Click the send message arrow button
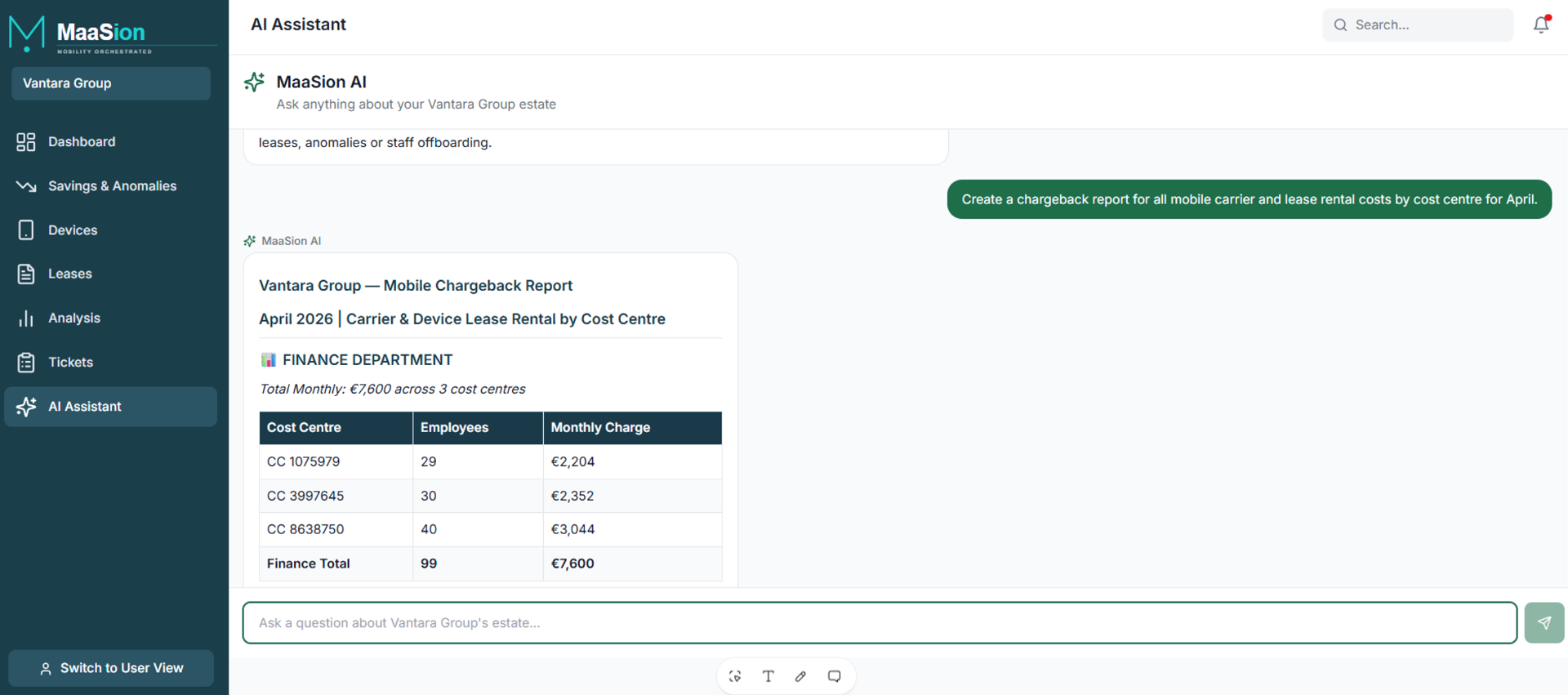The width and height of the screenshot is (1568, 695). [1543, 623]
